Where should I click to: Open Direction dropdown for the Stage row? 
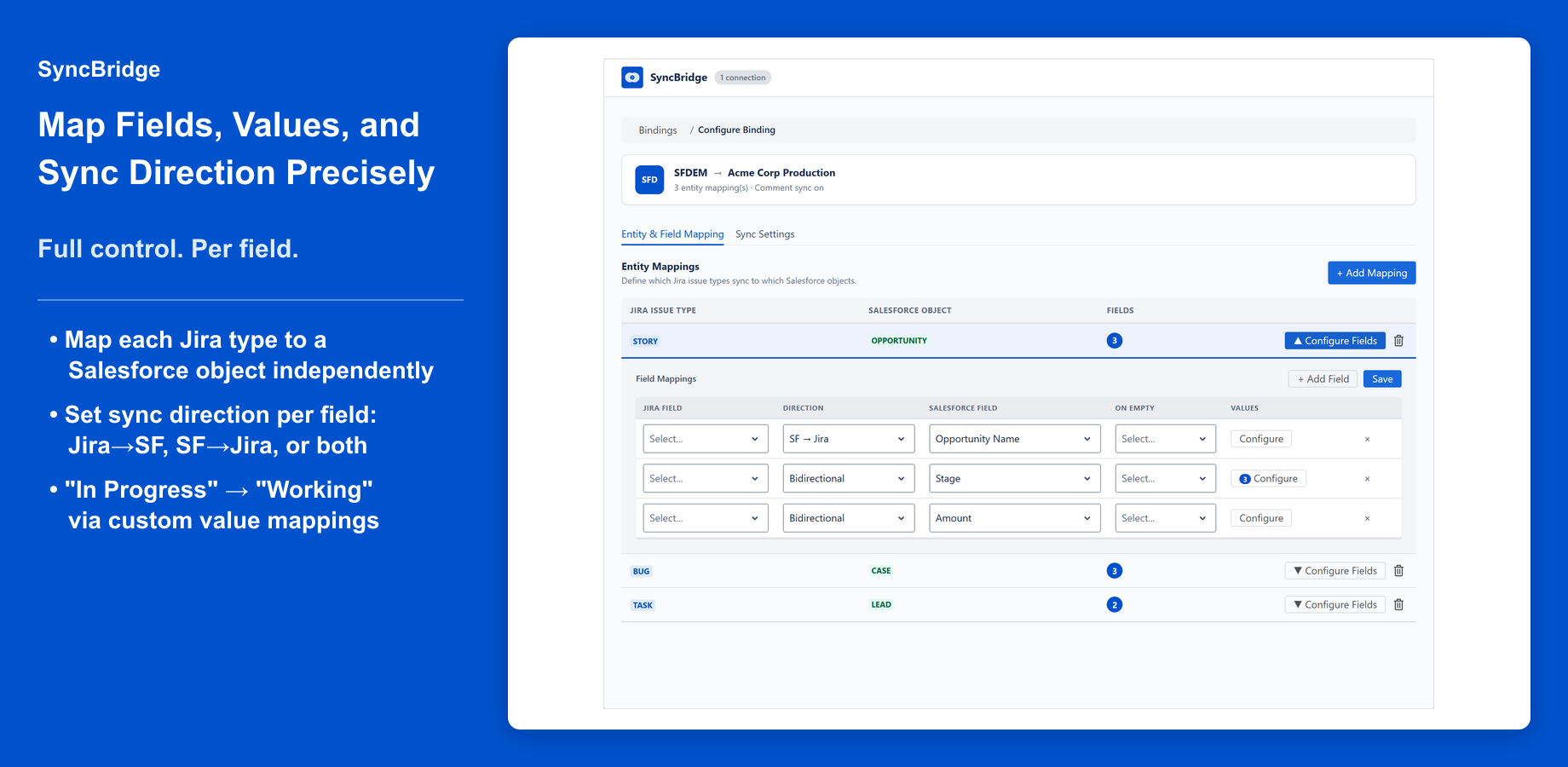(x=849, y=479)
